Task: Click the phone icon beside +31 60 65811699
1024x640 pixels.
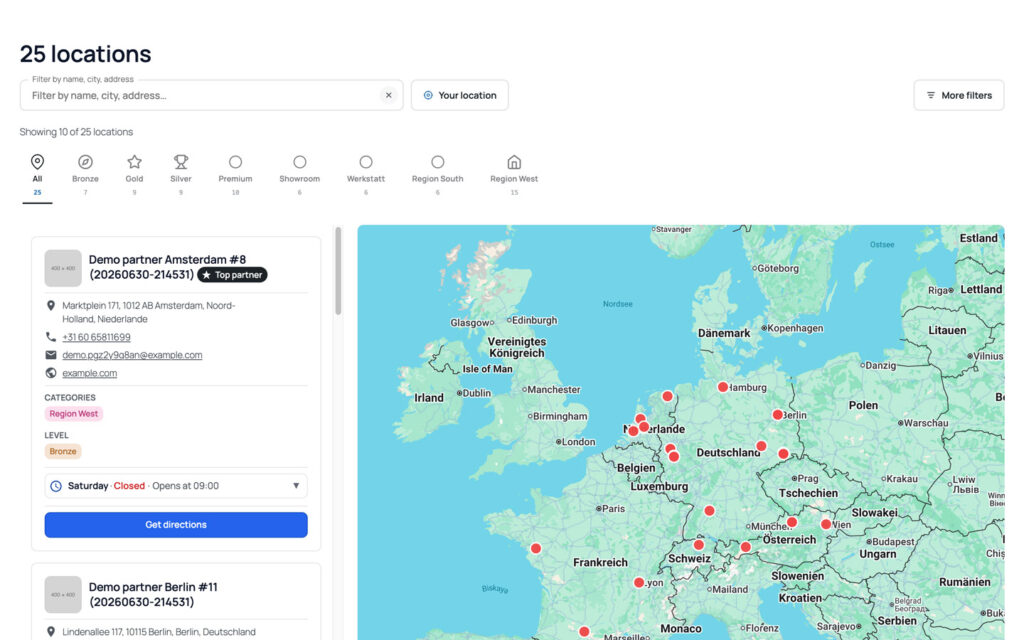Action: [x=51, y=337]
